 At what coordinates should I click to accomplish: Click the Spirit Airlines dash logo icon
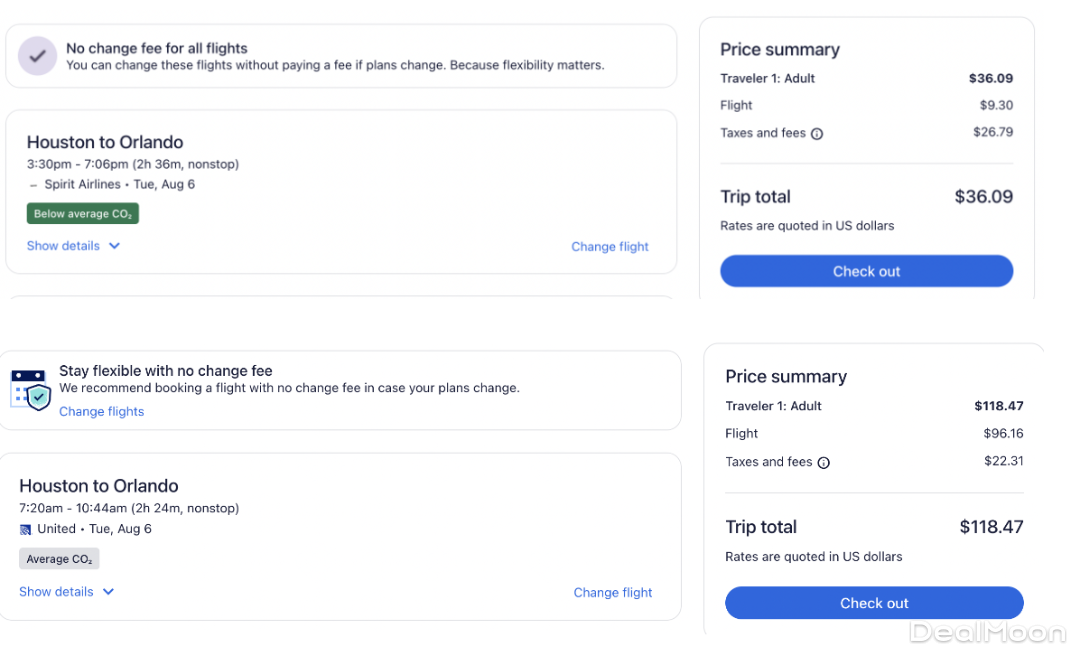[x=33, y=185]
